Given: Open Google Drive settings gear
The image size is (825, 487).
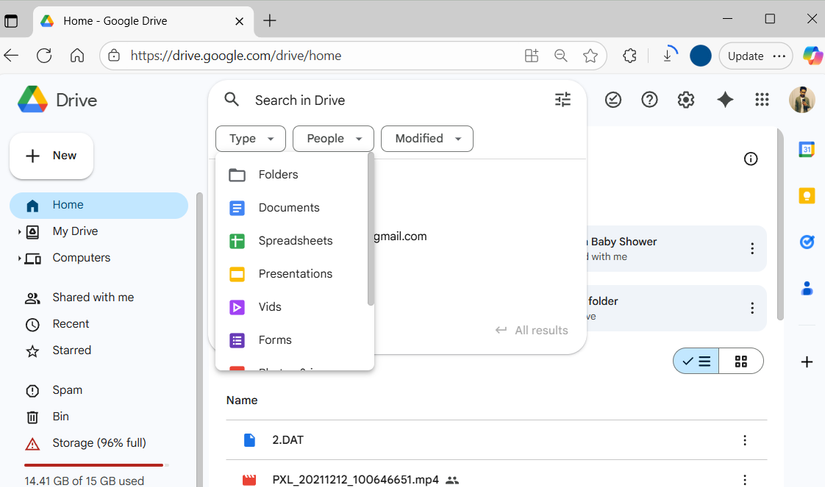Looking at the screenshot, I should (685, 100).
